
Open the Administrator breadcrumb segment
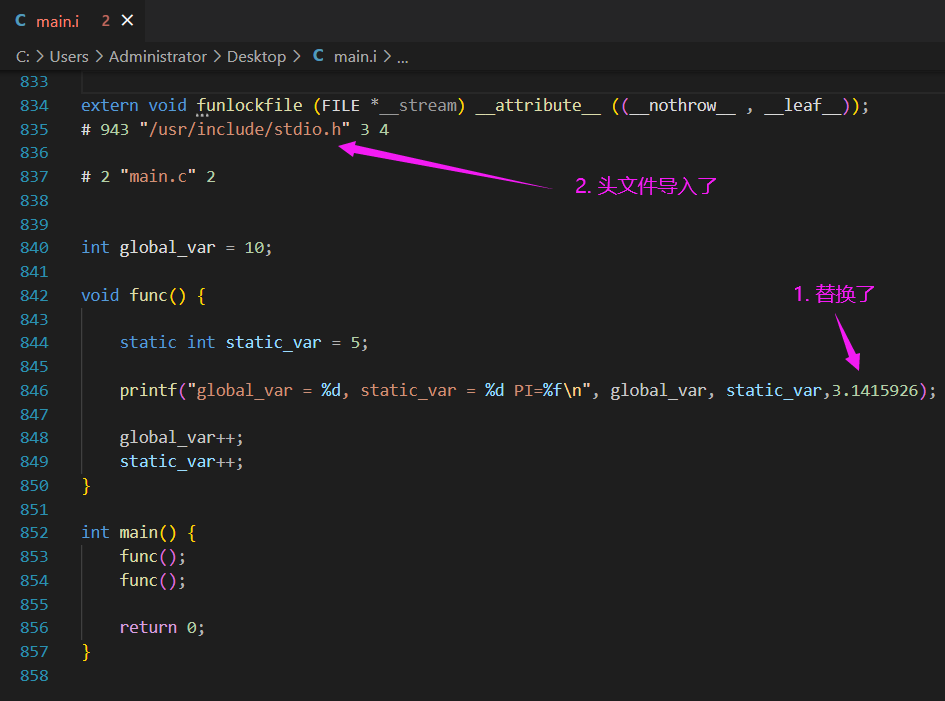[157, 57]
